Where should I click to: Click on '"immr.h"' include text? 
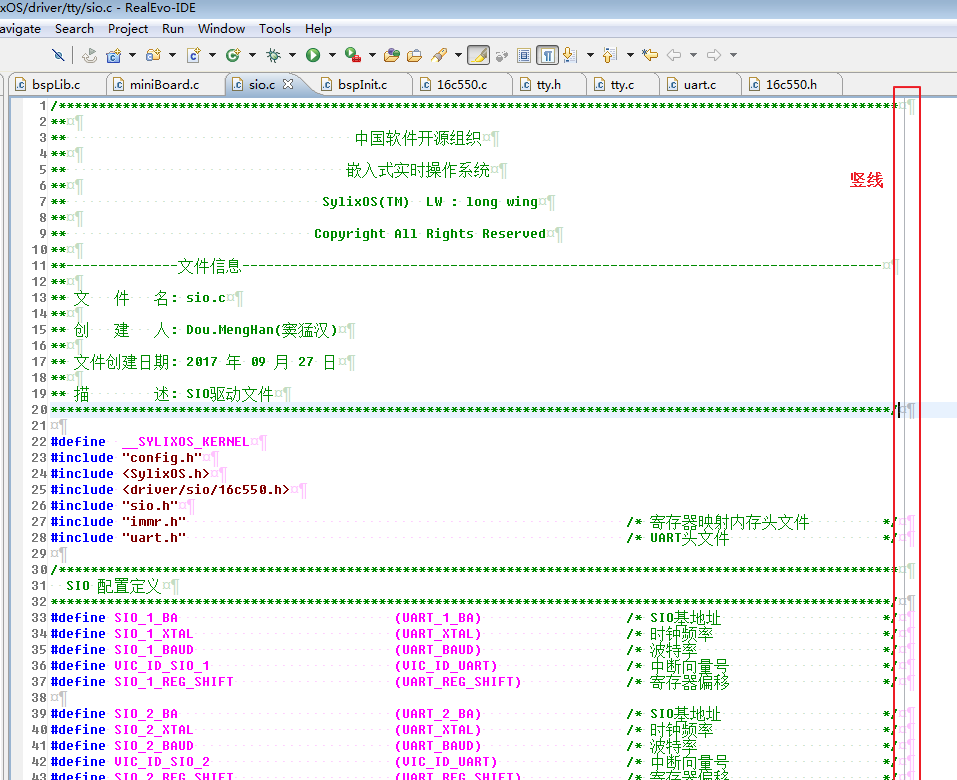(x=154, y=522)
